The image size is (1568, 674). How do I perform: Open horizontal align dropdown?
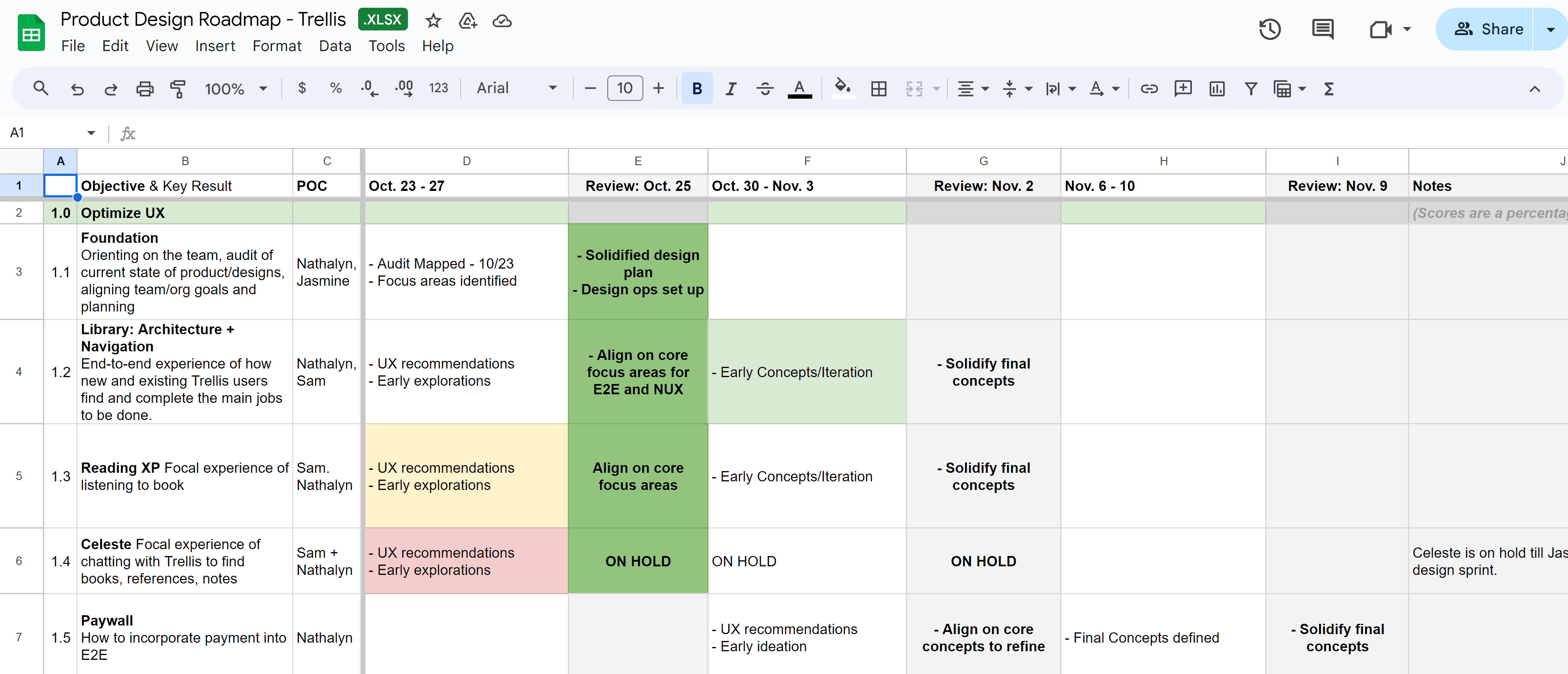click(973, 89)
